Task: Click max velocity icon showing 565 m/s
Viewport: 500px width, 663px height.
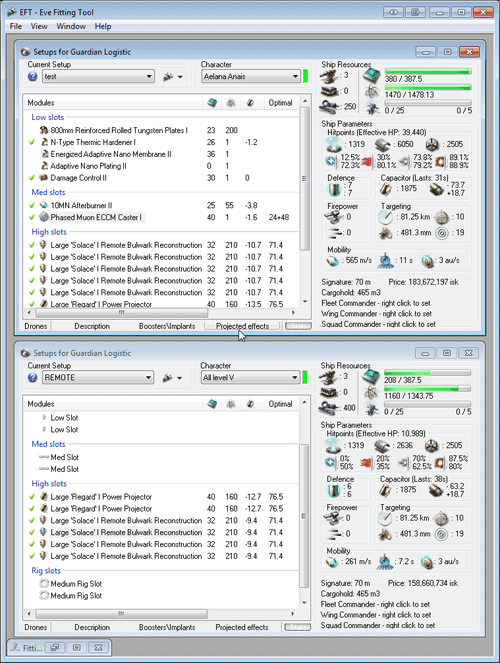Action: click(333, 260)
